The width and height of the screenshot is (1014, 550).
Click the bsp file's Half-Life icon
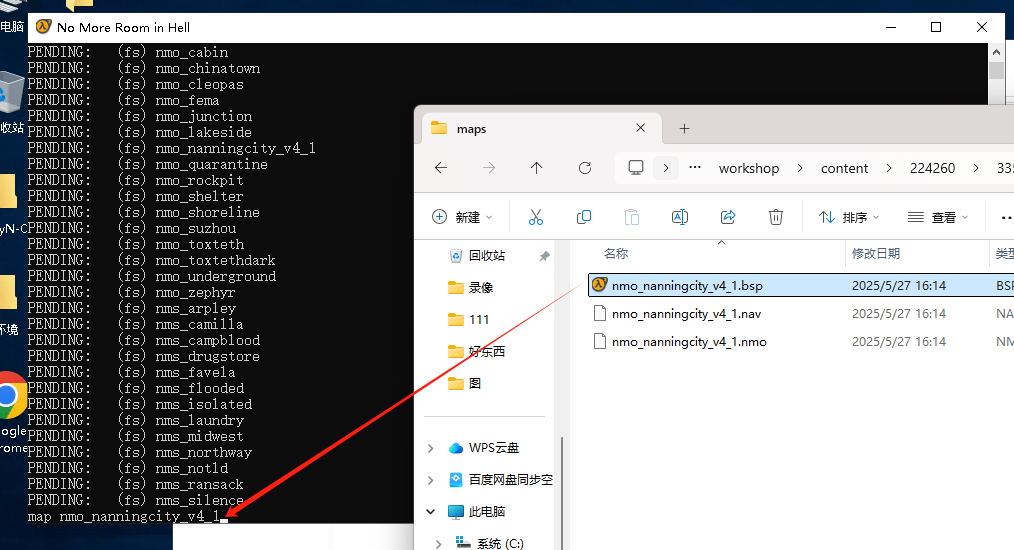coord(599,285)
